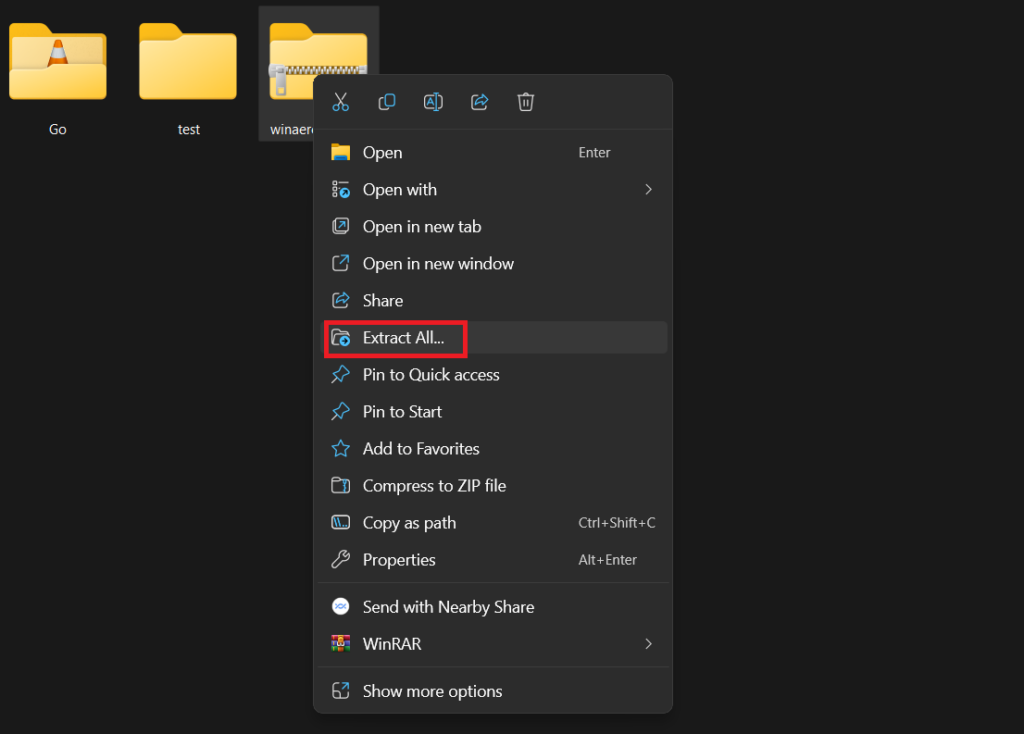Select the test folder icon
The width and height of the screenshot is (1024, 734).
click(188, 64)
